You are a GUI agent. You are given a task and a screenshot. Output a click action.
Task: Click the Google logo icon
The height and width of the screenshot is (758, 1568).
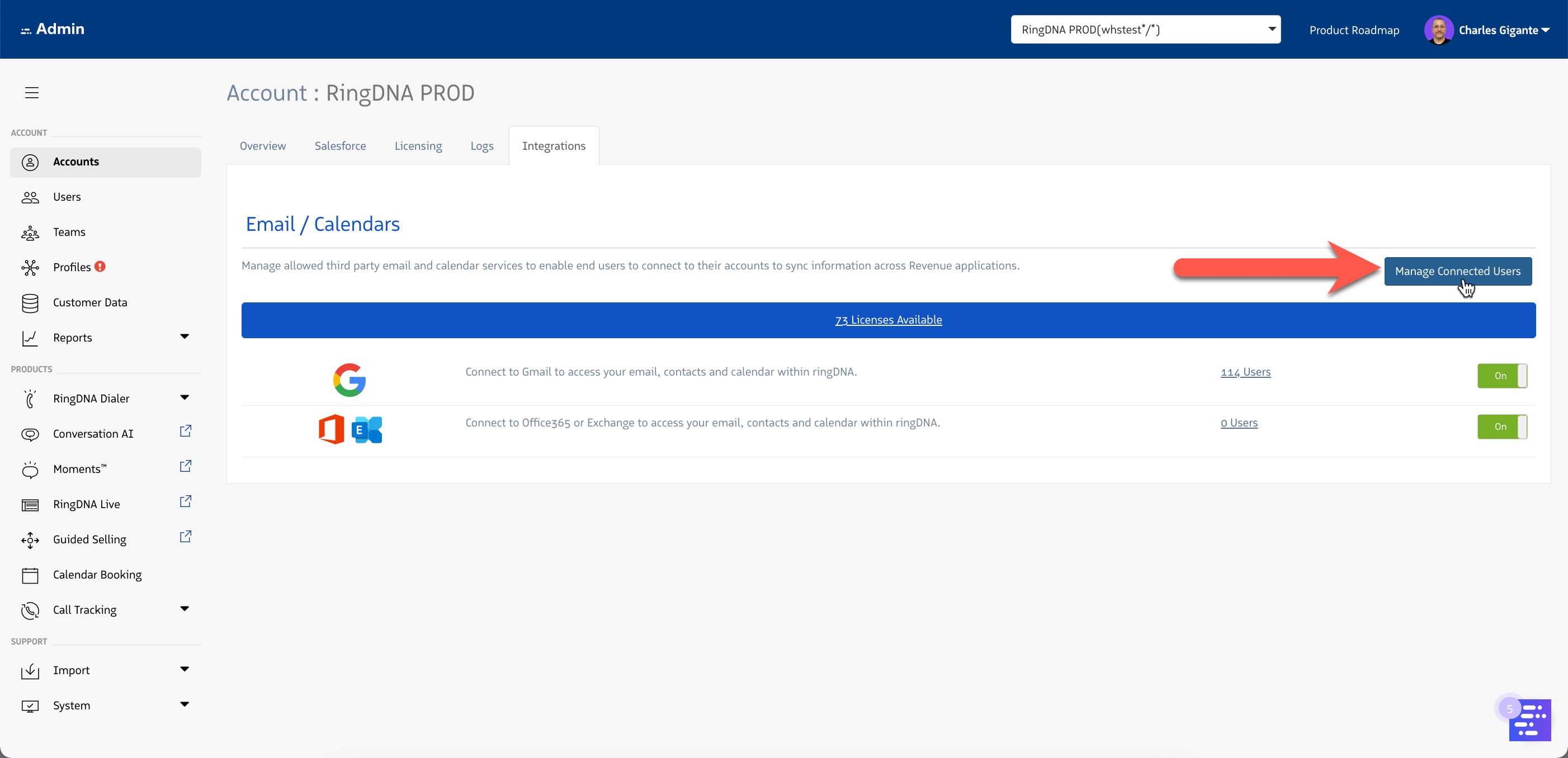tap(350, 380)
